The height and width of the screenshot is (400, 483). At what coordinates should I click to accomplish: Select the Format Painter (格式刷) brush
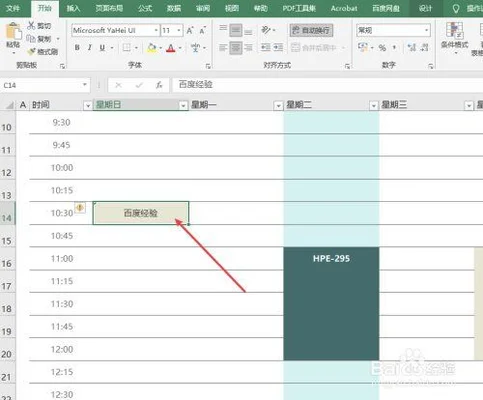(x=31, y=52)
